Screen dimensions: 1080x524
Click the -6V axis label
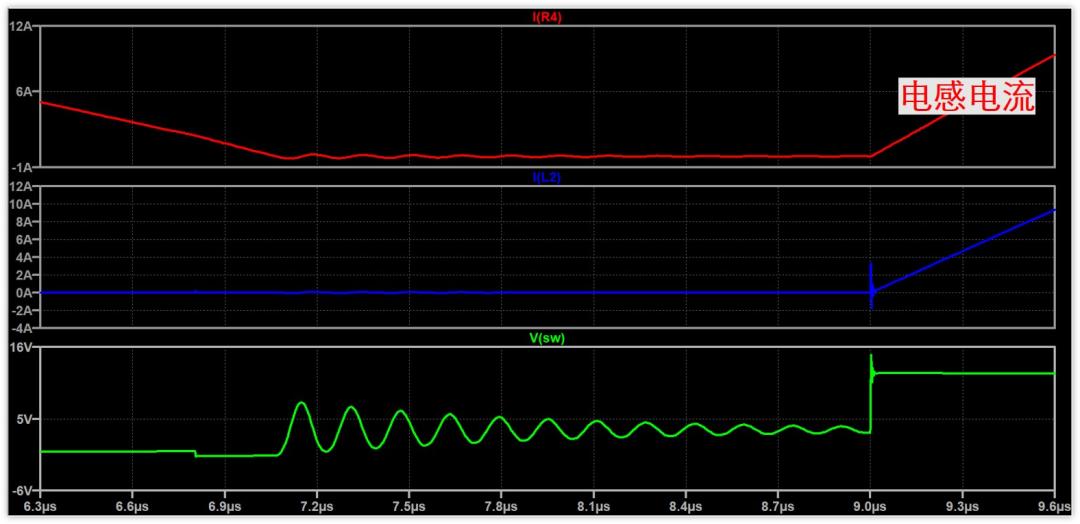[23, 490]
